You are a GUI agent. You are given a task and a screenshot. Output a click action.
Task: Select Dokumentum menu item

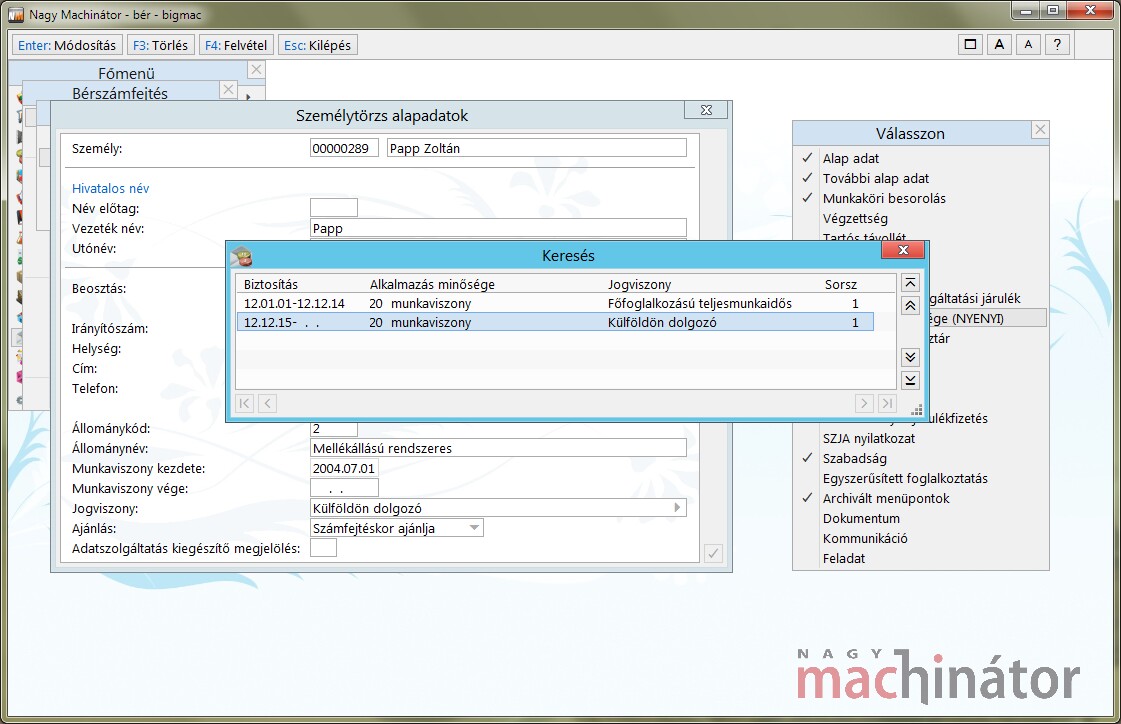pyautogui.click(x=861, y=519)
